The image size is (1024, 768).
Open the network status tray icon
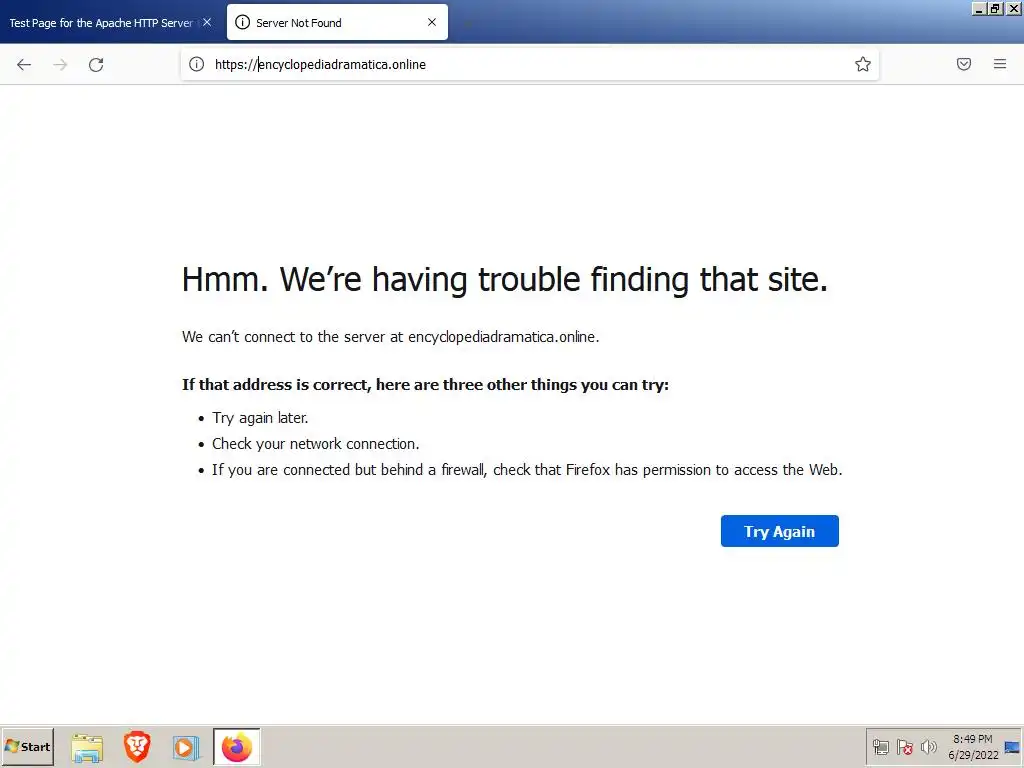click(881, 747)
